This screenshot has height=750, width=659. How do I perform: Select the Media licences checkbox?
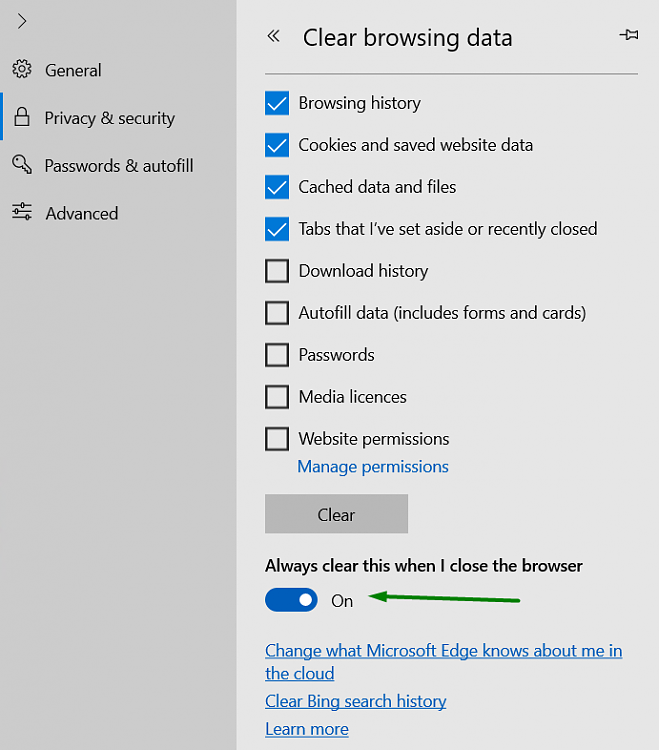click(277, 397)
